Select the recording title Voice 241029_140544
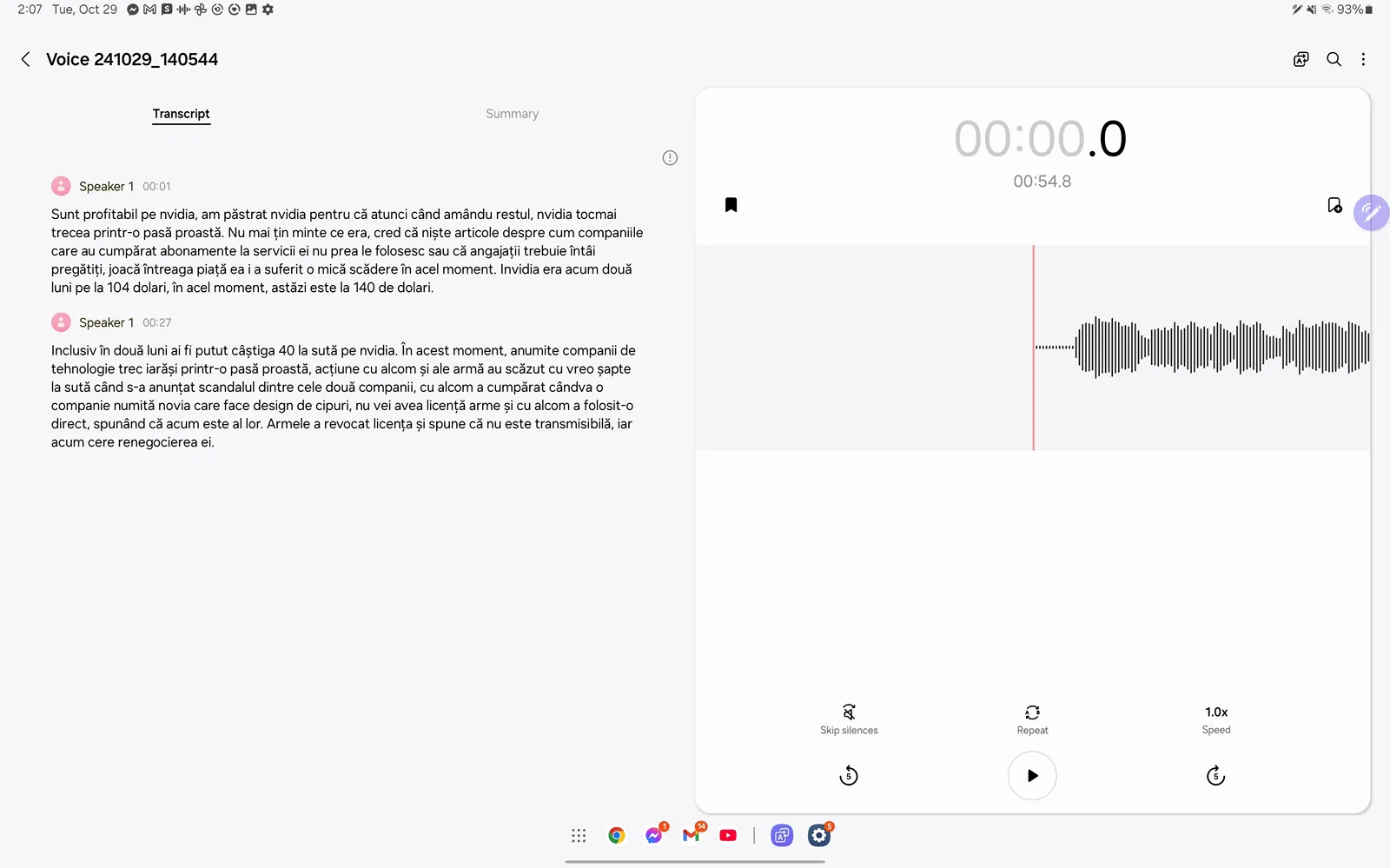This screenshot has width=1390, height=868. click(132, 59)
